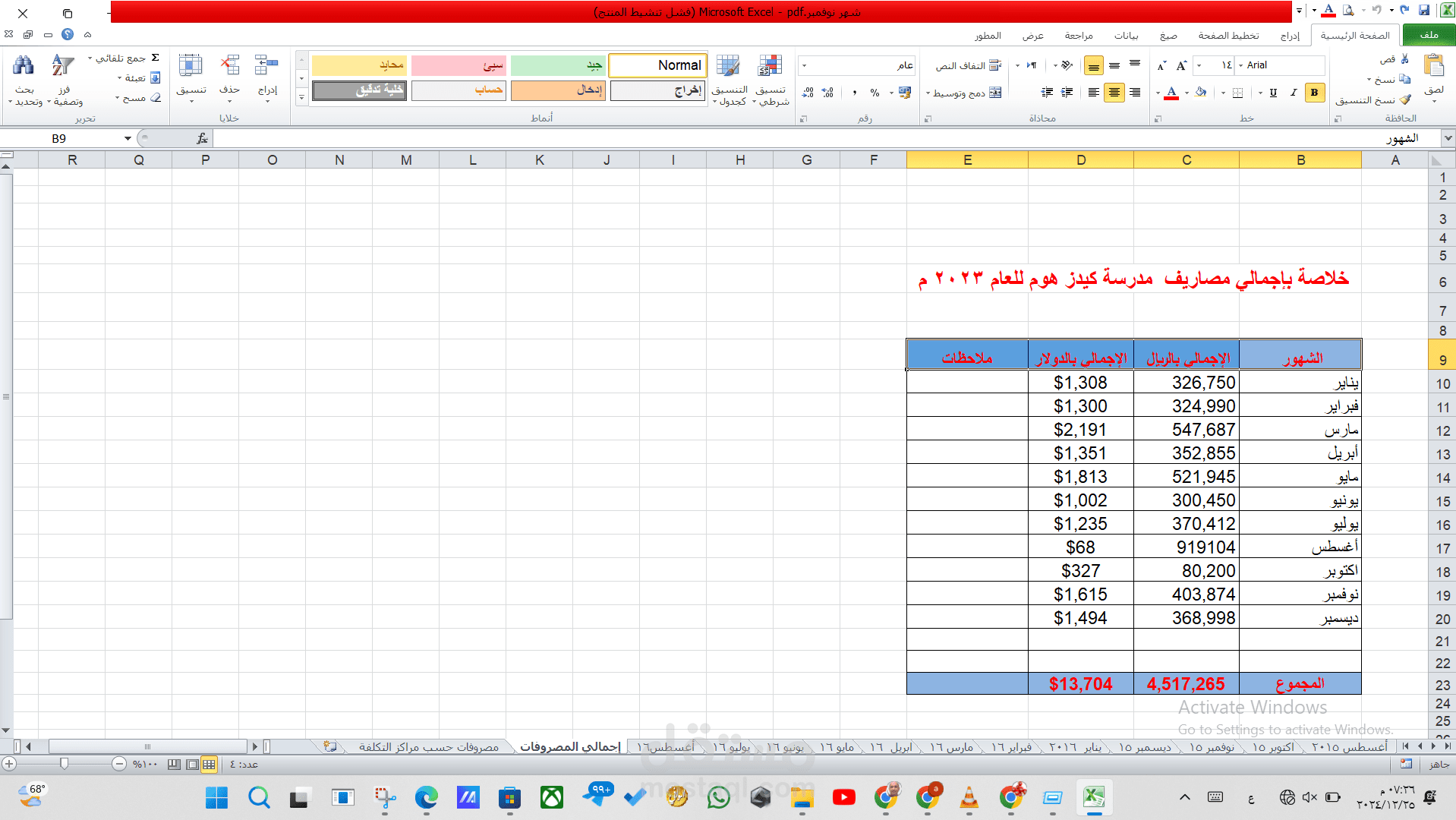This screenshot has height=820, width=1456.
Task: Toggle Center horizontal alignment
Action: (x=1114, y=93)
